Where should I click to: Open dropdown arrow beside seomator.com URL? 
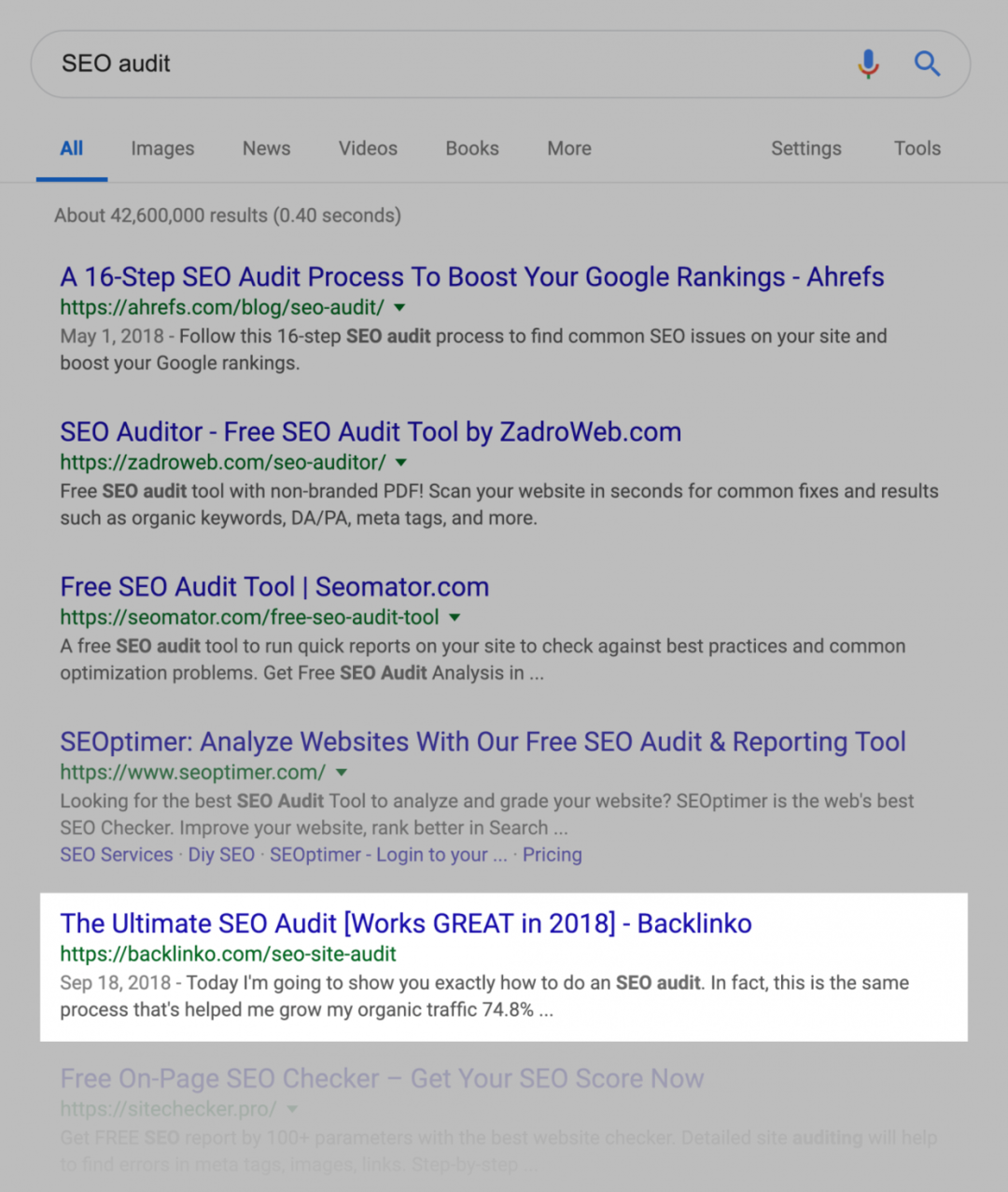coord(455,617)
